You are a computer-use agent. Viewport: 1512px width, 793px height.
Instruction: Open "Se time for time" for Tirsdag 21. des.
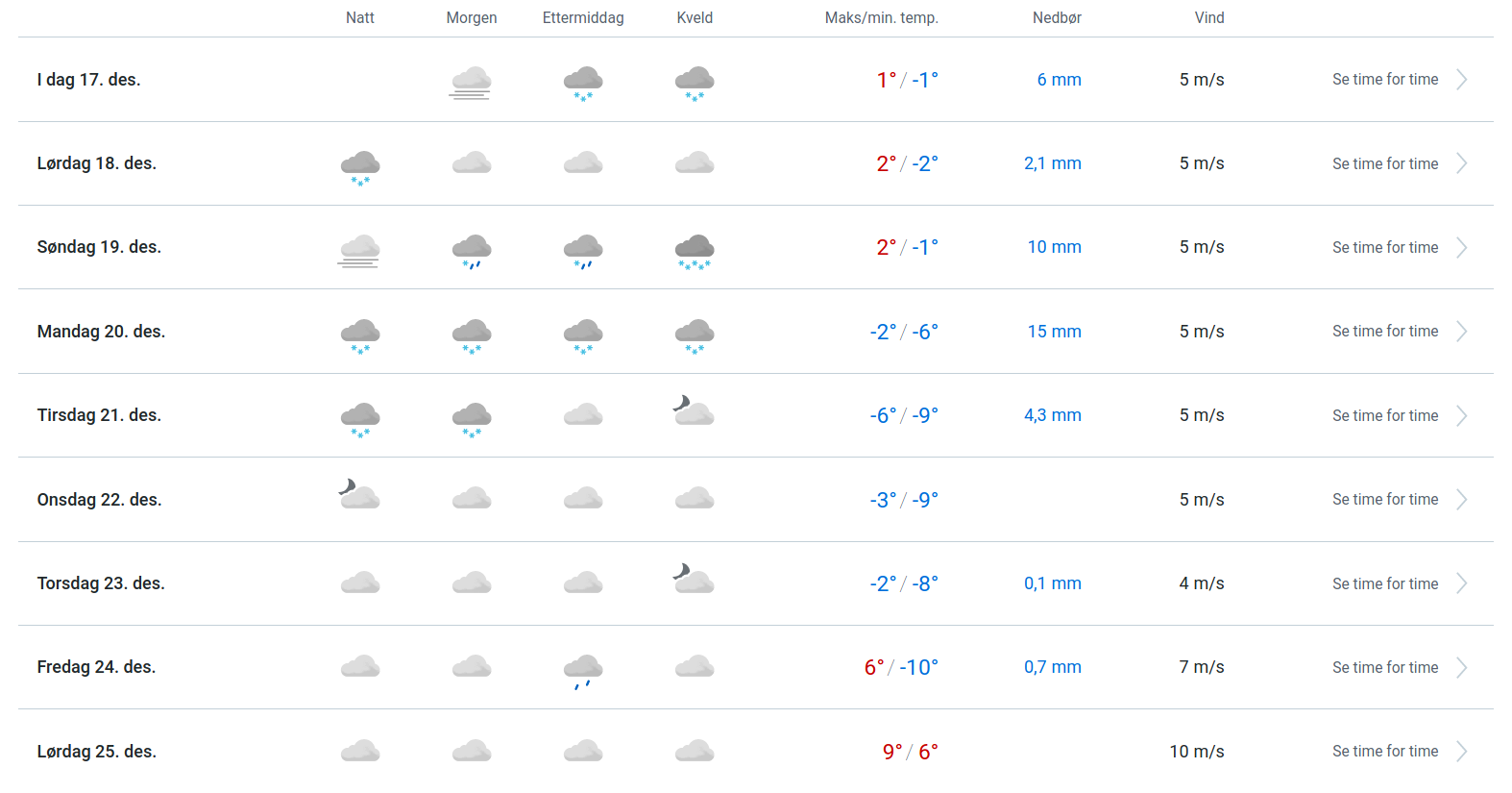(1384, 416)
